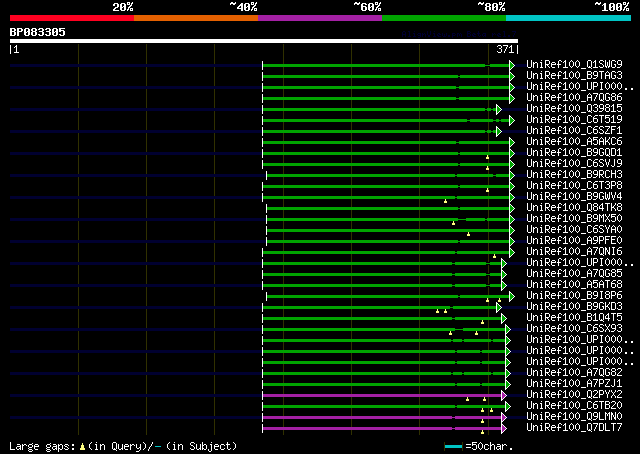This screenshot has height=454, width=640.
Task: Open hit UniRef100_B9TAG3
Action: click(x=574, y=76)
